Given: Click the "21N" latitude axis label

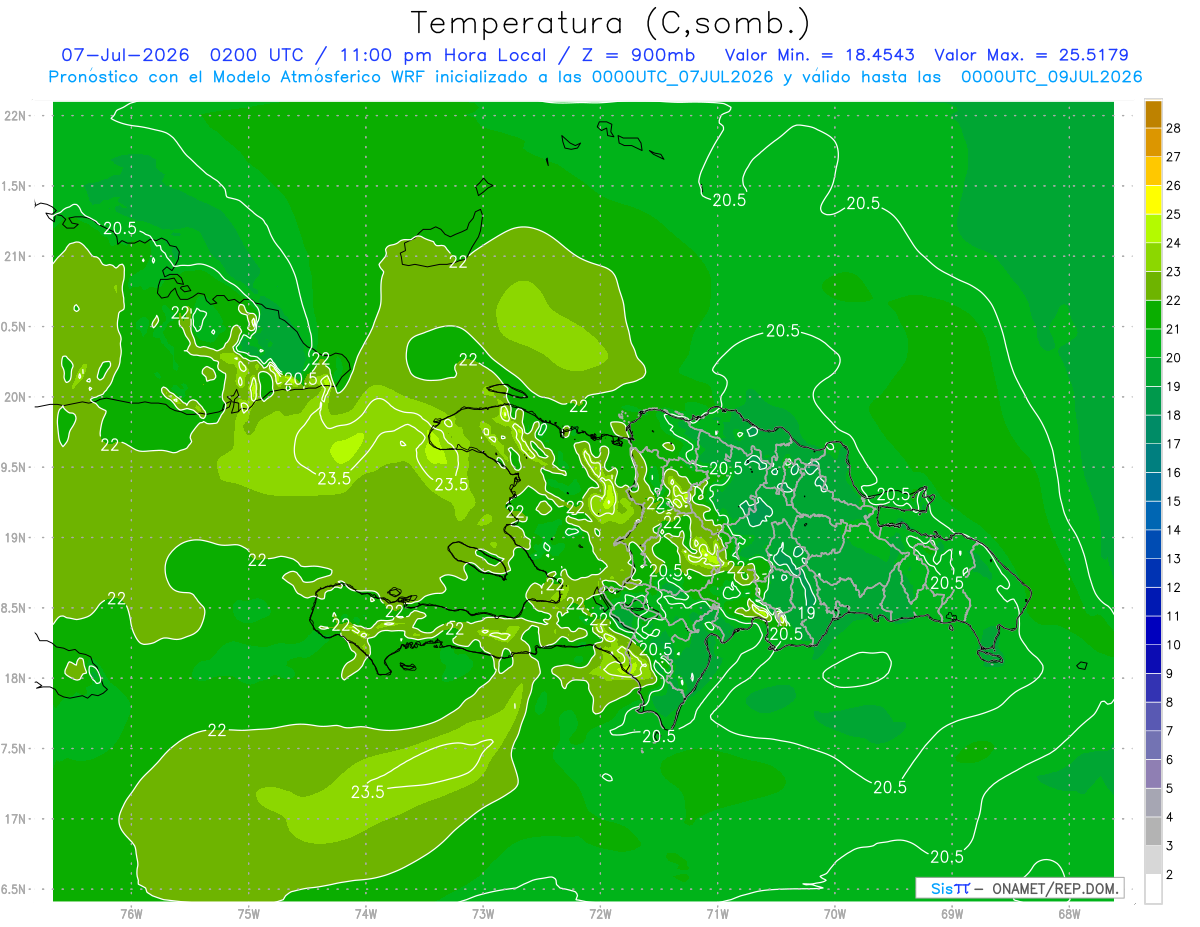Looking at the screenshot, I should point(16,257).
